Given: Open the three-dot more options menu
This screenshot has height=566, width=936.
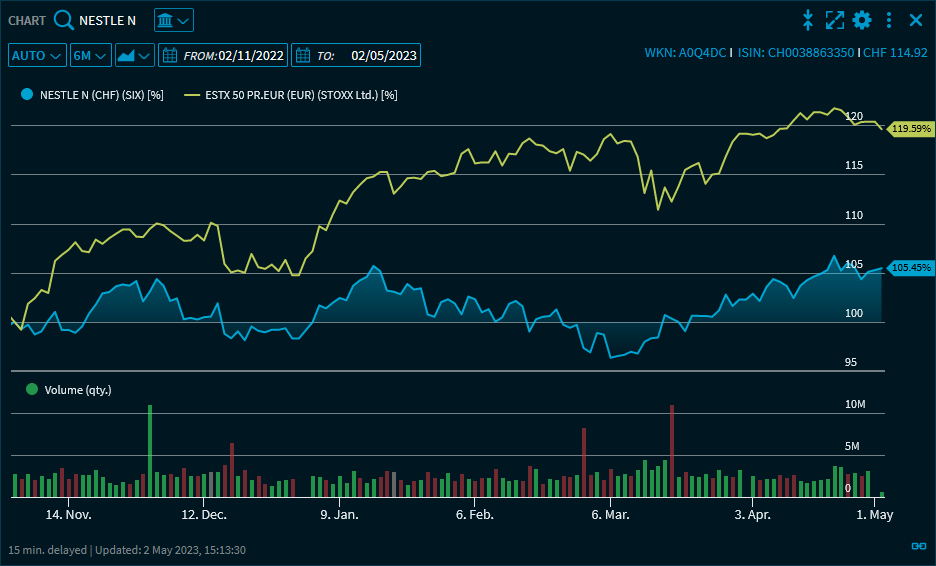Looking at the screenshot, I should [889, 20].
